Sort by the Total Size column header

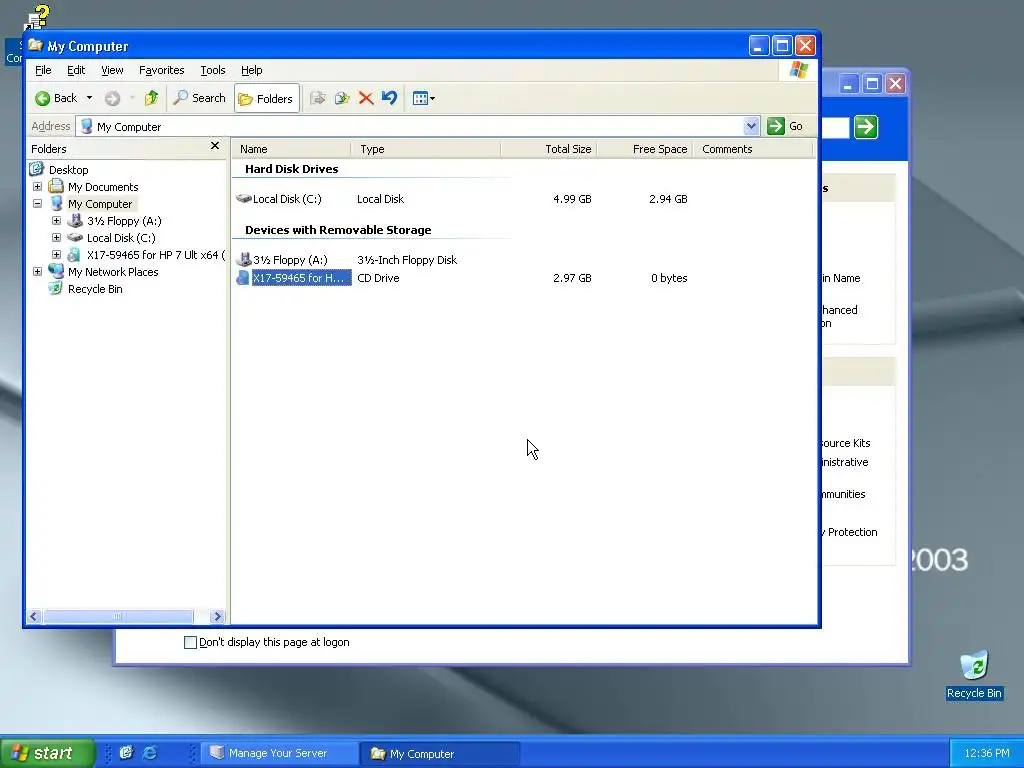[549, 149]
